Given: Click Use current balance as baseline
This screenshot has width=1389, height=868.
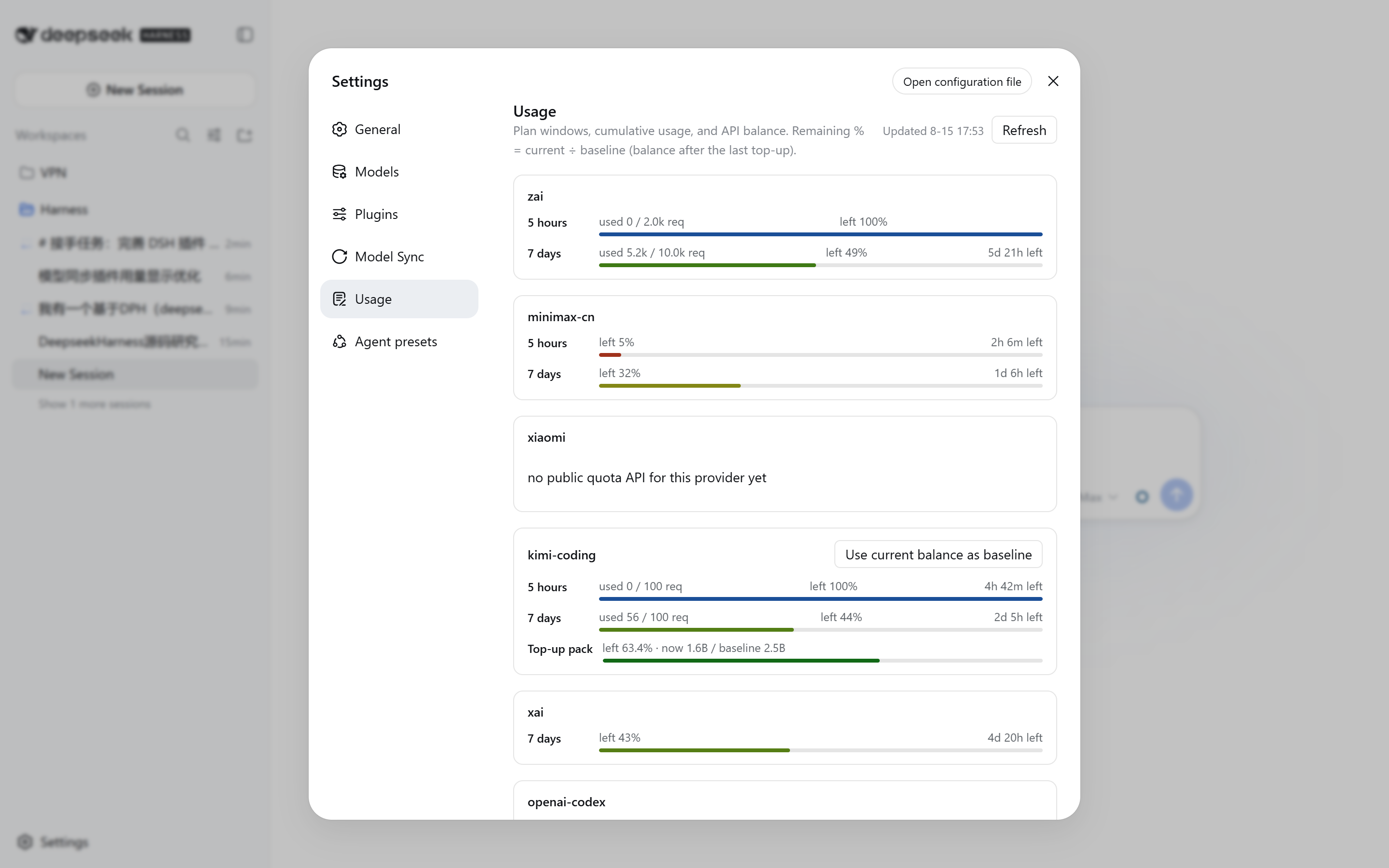Looking at the screenshot, I should click(939, 555).
